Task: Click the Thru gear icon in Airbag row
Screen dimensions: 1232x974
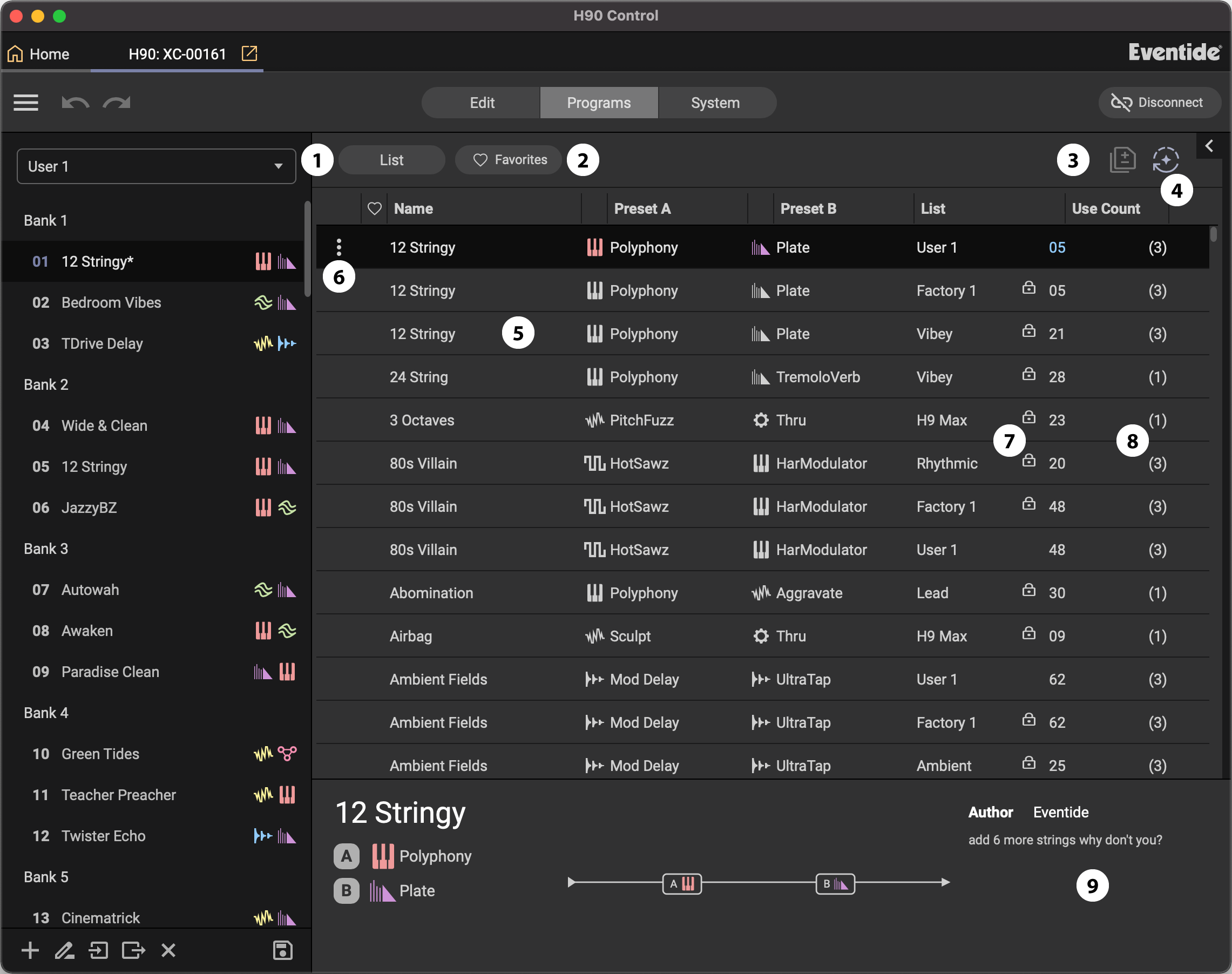Action: click(x=761, y=636)
